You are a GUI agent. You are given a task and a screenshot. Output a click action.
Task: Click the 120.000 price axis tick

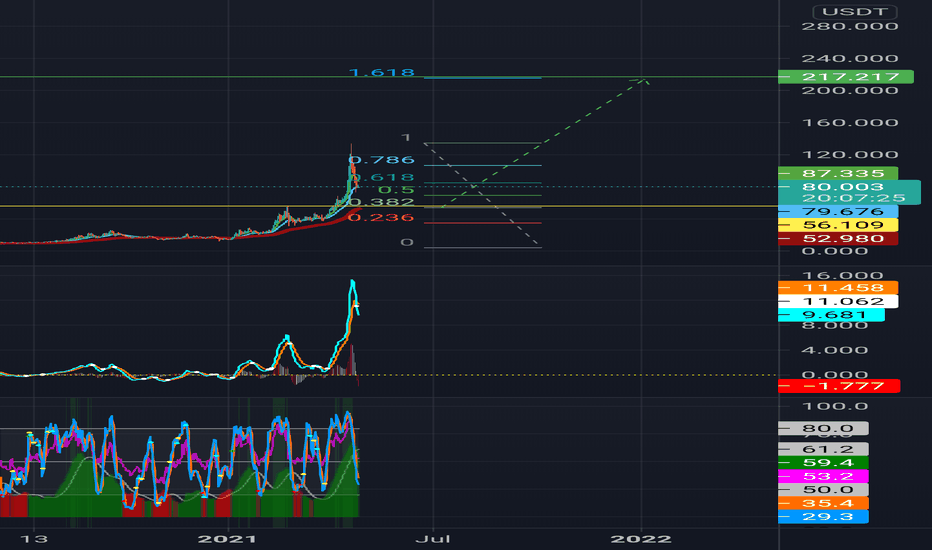[850, 155]
